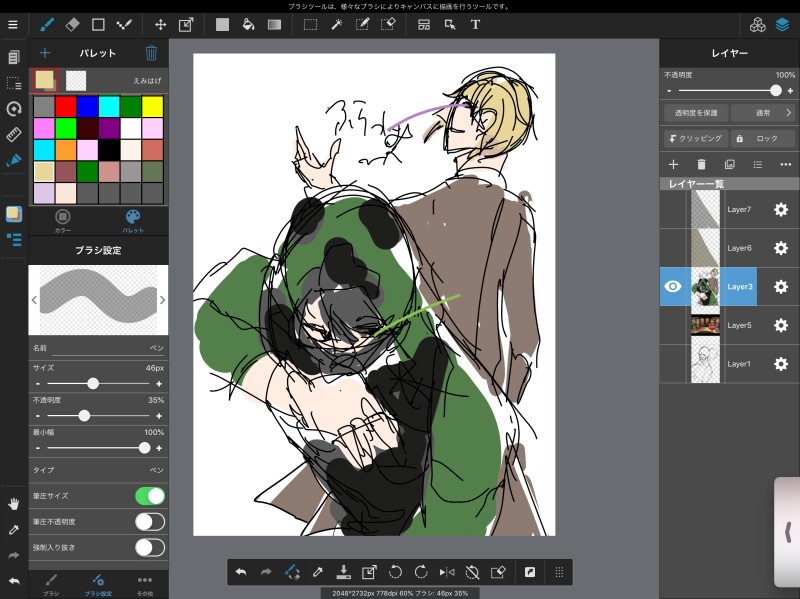
Task: Increase brush size with plus
Action: tap(159, 384)
